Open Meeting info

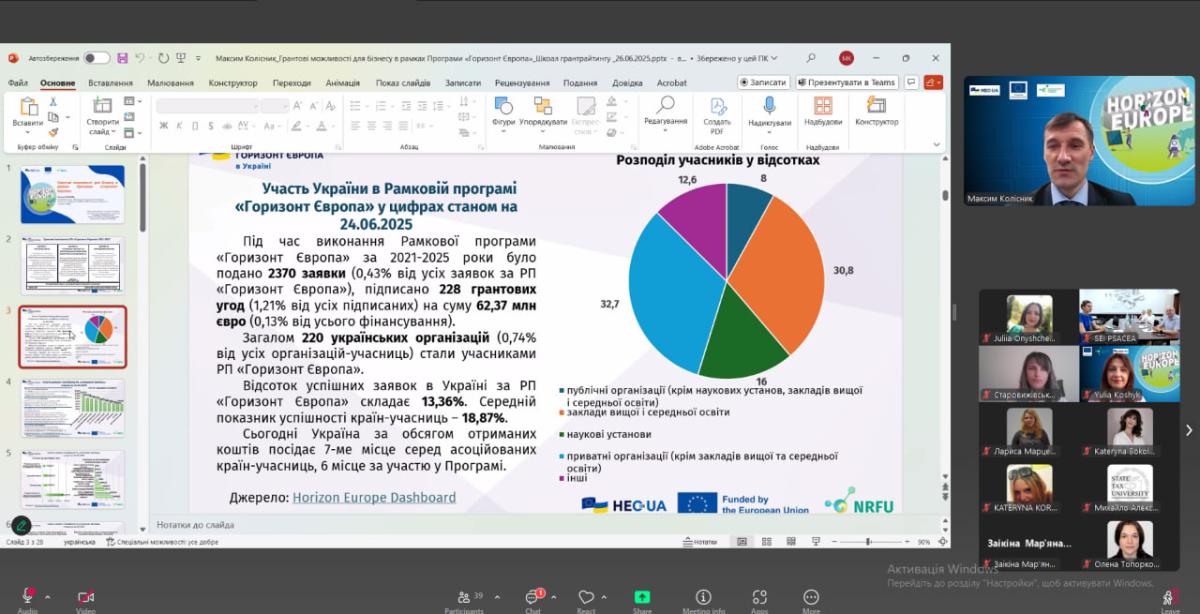(x=703, y=597)
